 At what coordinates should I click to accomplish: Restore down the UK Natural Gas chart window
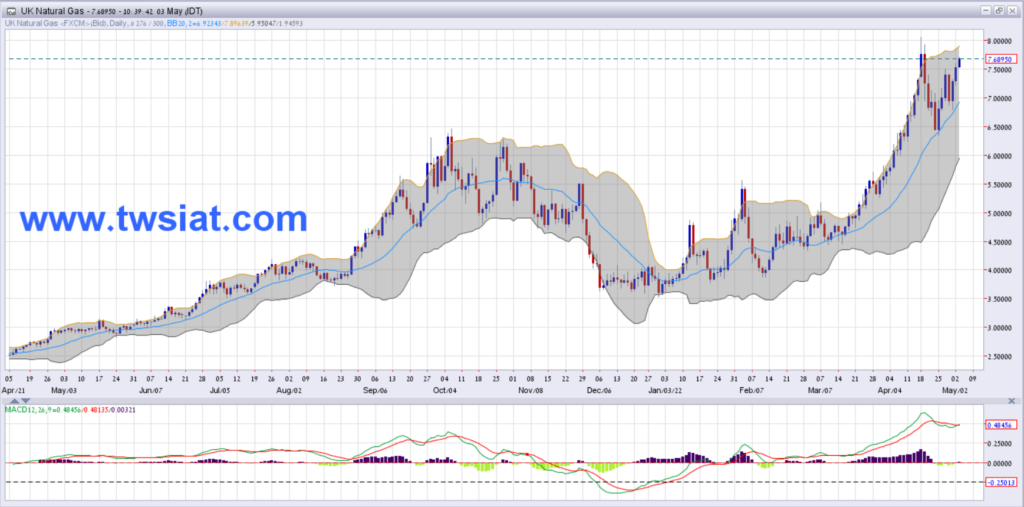[999, 11]
